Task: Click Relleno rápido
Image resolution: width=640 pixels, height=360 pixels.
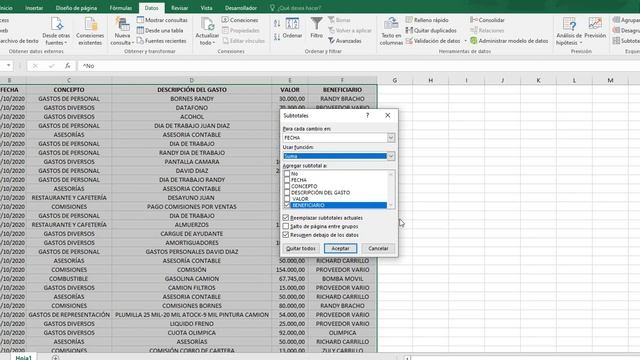Action: coord(427,20)
